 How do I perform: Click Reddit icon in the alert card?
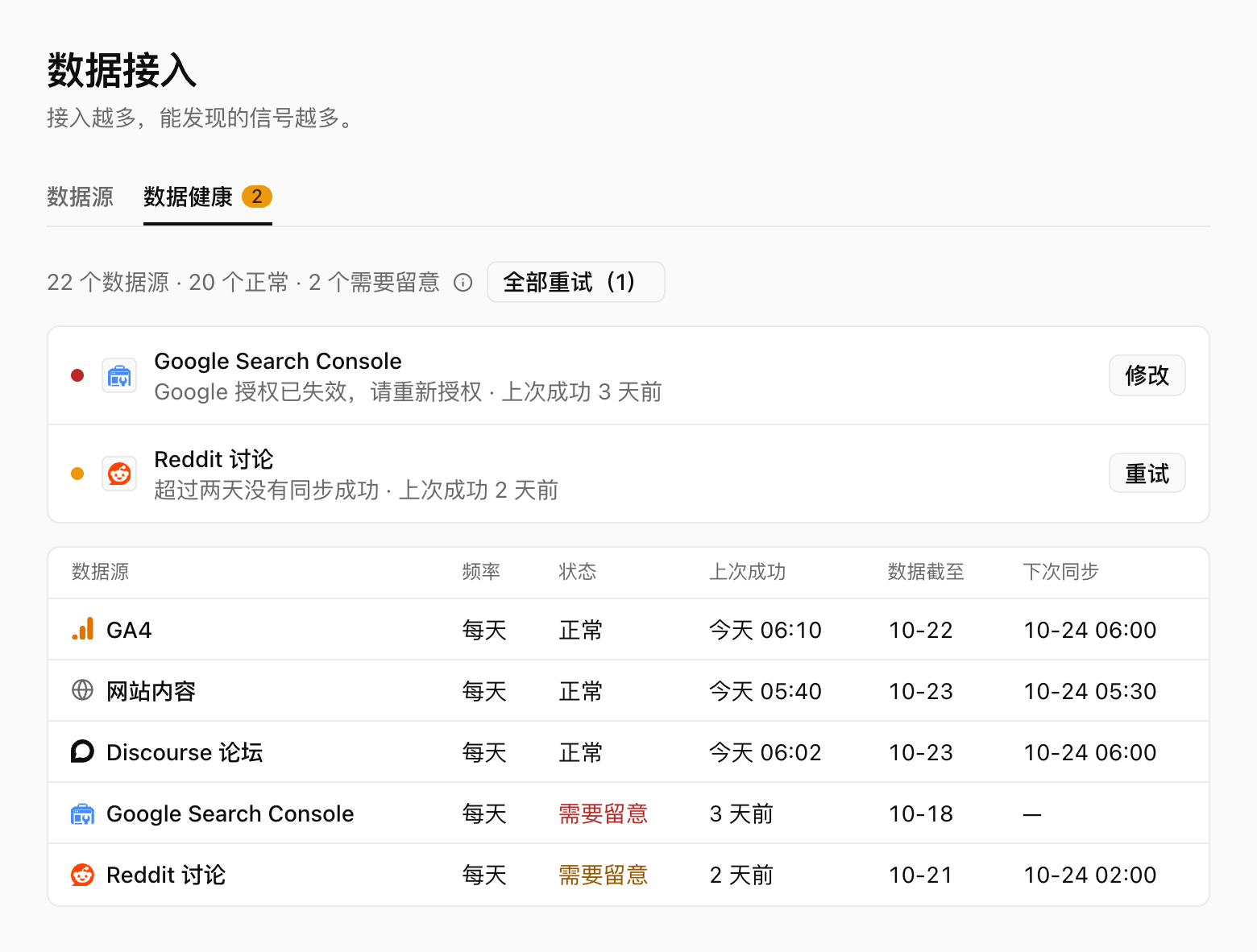click(x=119, y=474)
